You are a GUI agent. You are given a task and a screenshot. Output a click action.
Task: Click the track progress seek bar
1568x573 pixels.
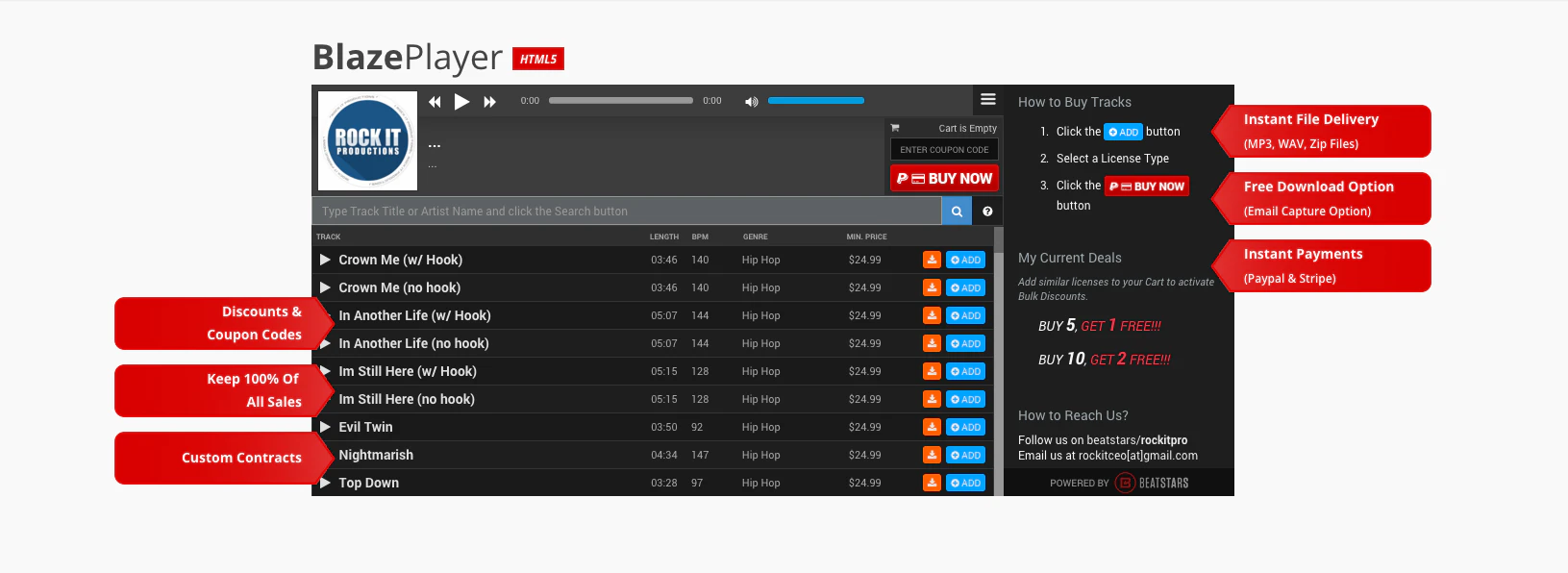[621, 101]
